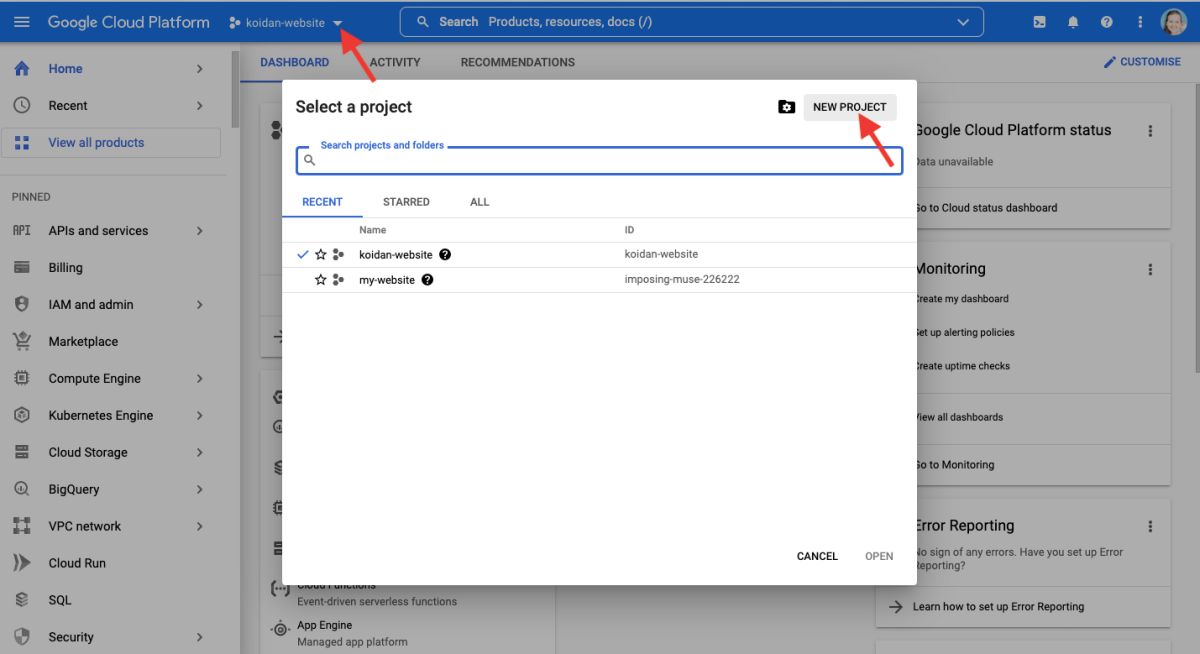Open the ACTIVITY tab

click(395, 62)
